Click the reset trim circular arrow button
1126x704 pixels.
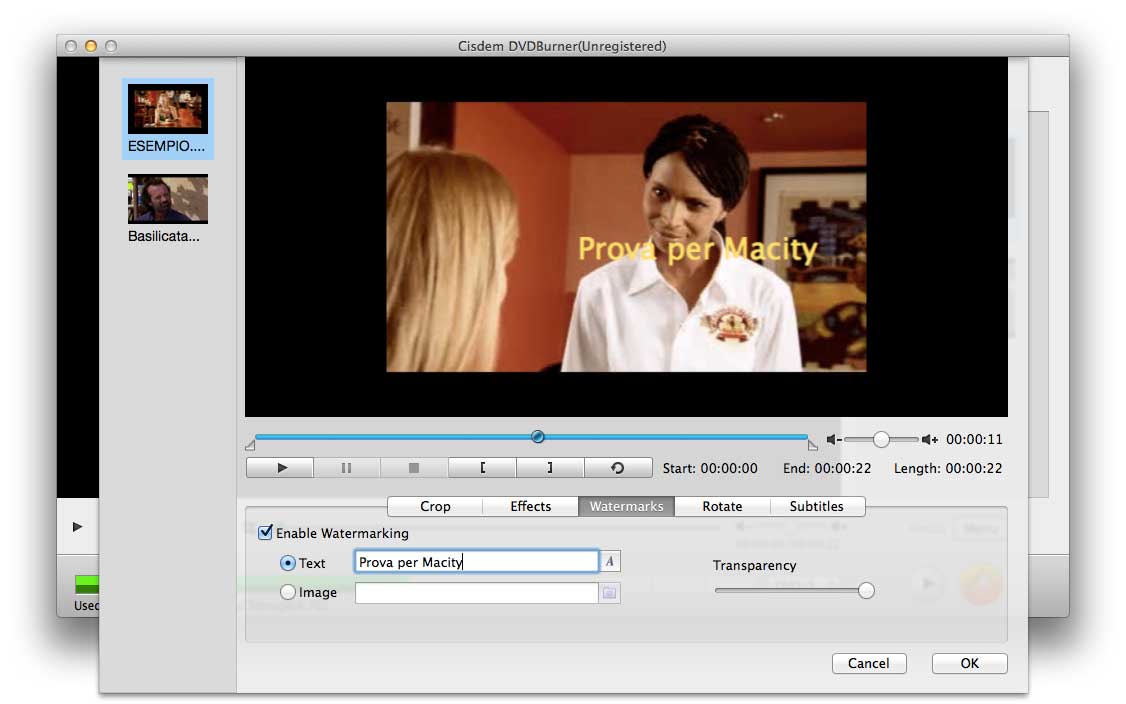tap(617, 468)
